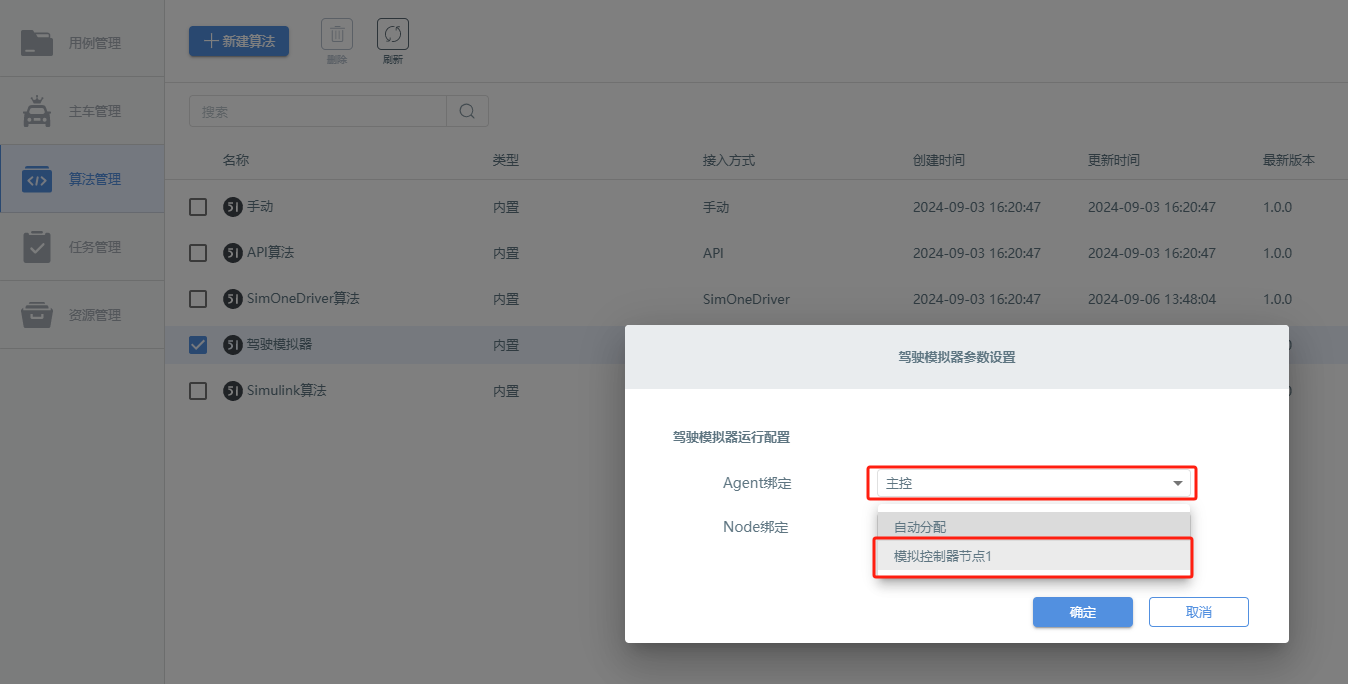Select 任务管理 clipboard icon in sidebar
The width and height of the screenshot is (1348, 684).
(x=37, y=247)
